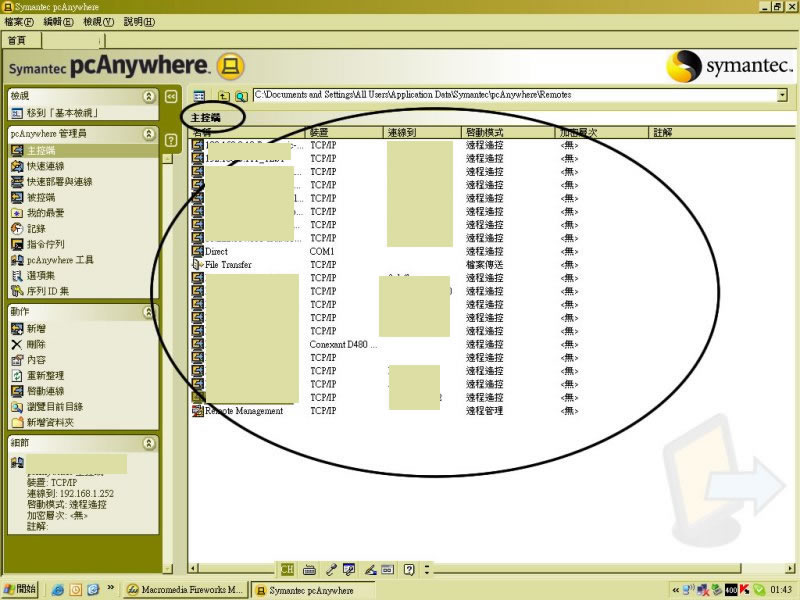The image size is (800, 600).
Task: Change the list view style toolbar icon
Action: pos(199,96)
